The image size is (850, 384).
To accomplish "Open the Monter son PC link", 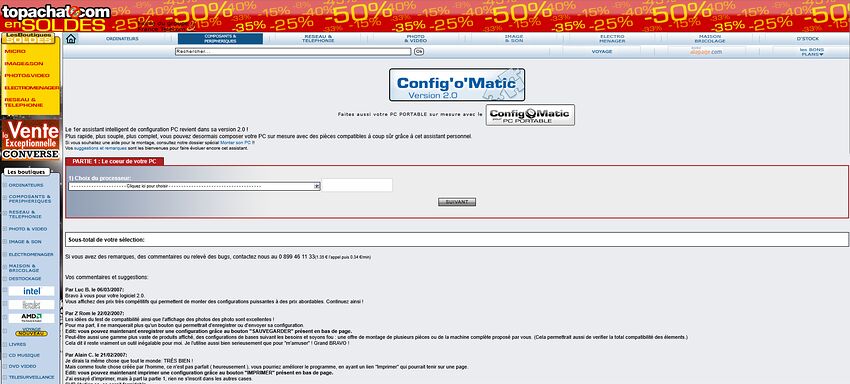I will click(x=236, y=142).
